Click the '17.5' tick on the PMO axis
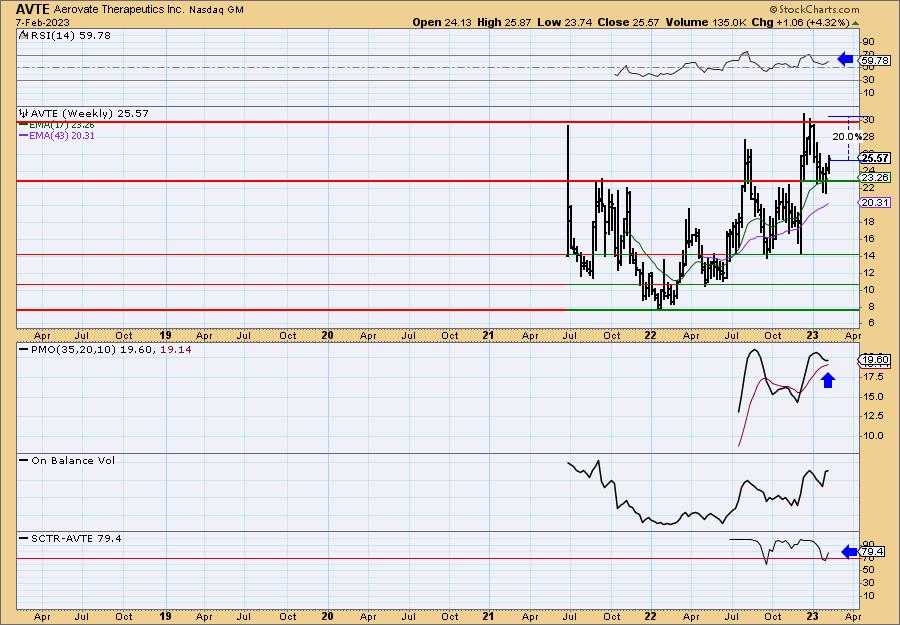 (x=872, y=376)
